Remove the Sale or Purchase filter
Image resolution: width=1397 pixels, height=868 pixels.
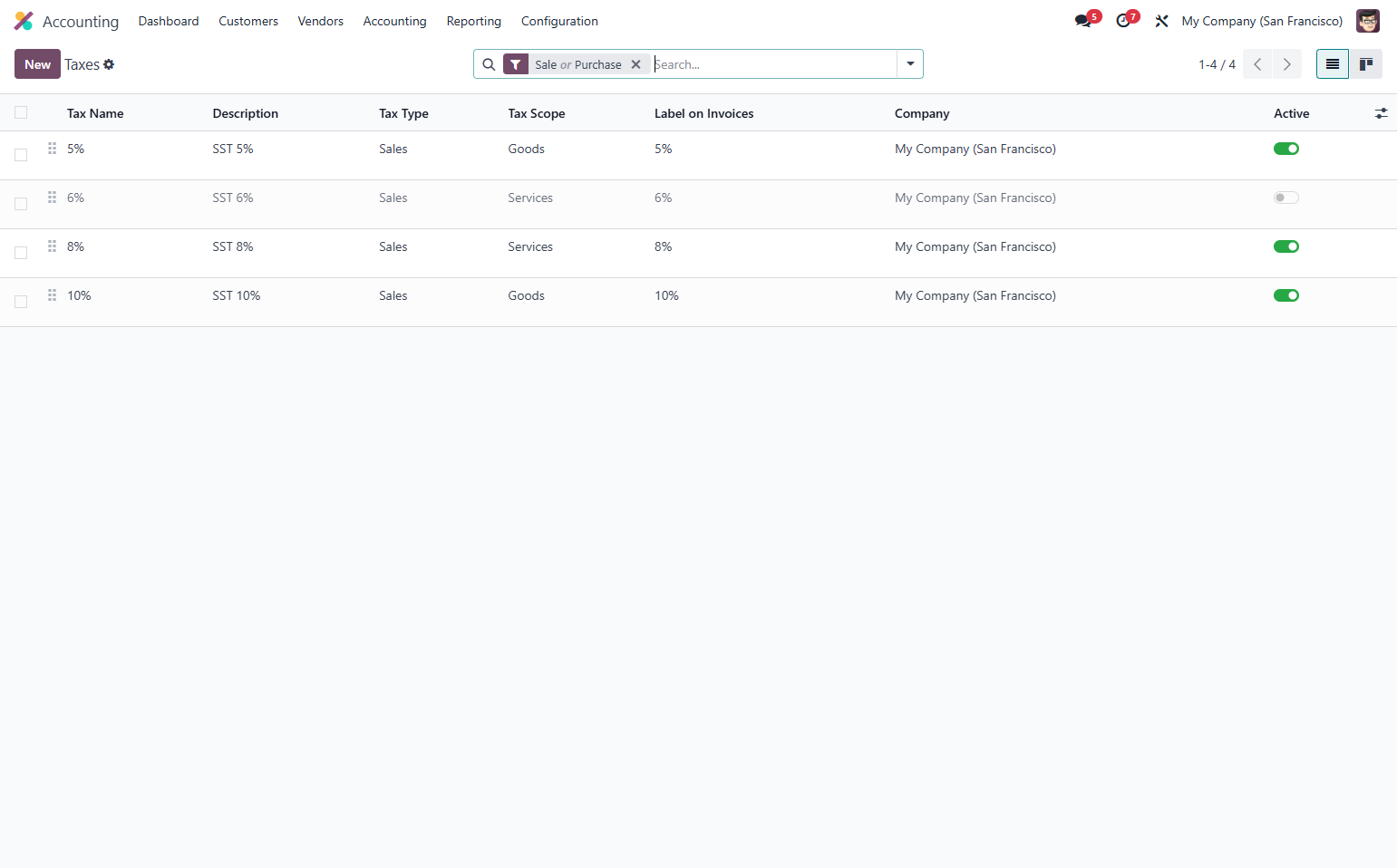point(636,64)
